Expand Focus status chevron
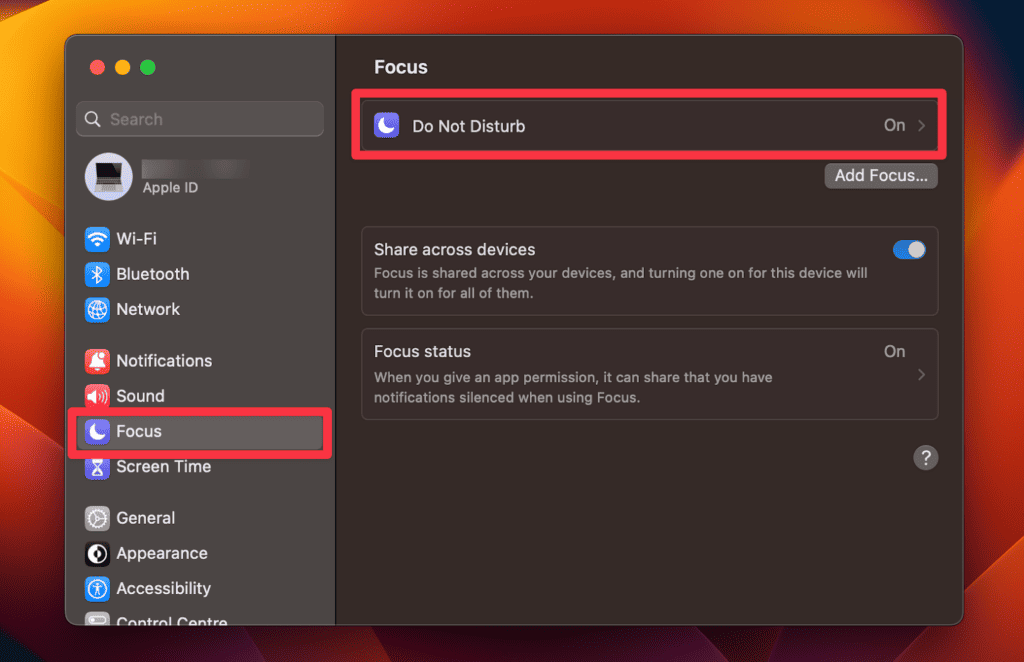Viewport: 1024px width, 662px height. (921, 375)
